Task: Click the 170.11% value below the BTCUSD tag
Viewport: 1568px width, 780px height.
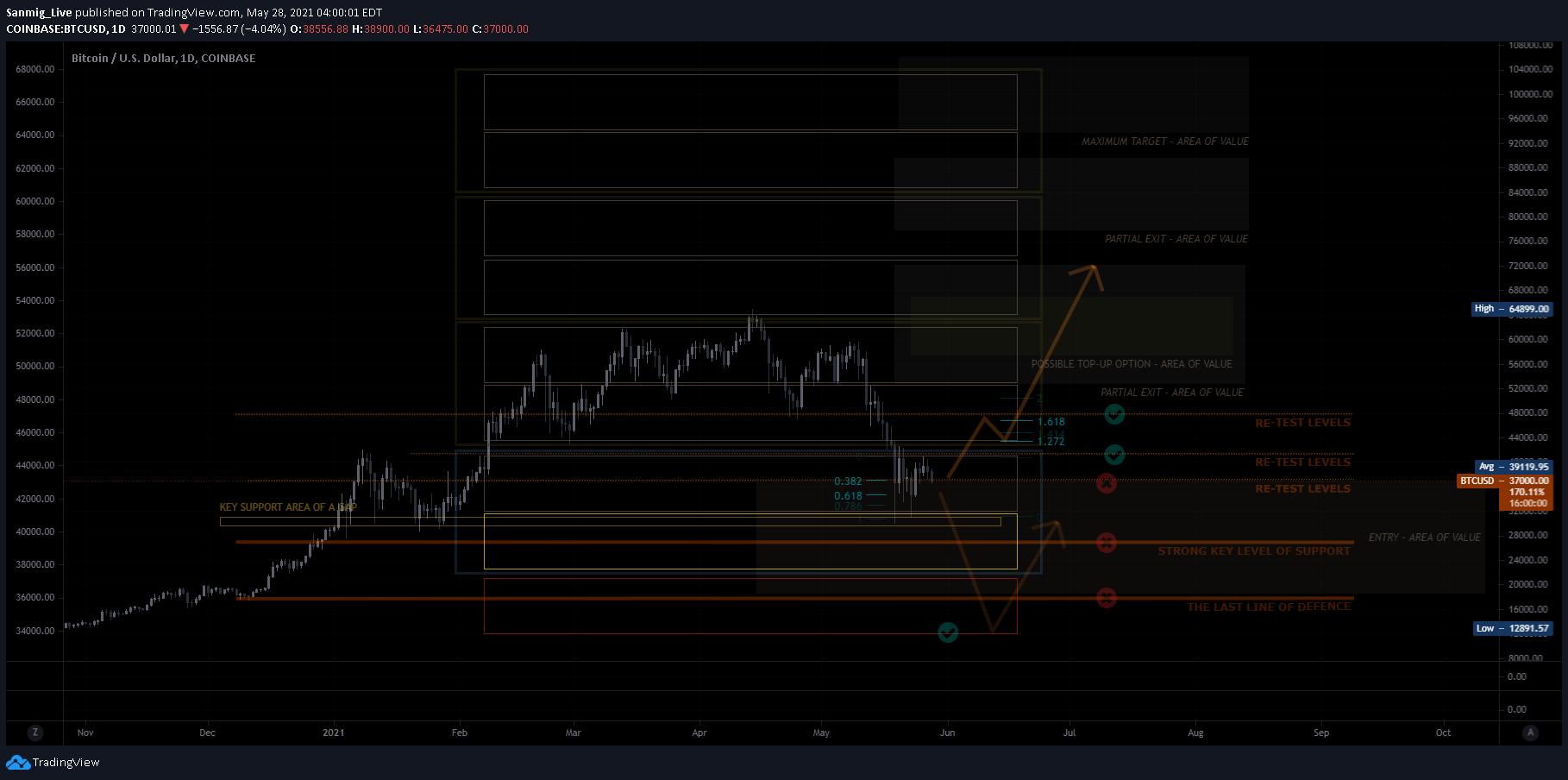Action: [1527, 492]
